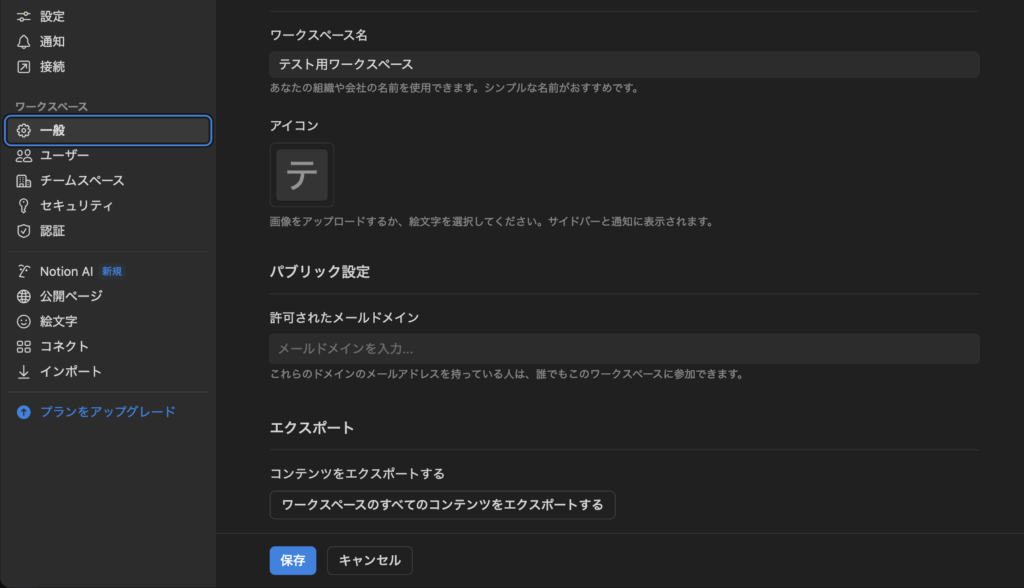
Task: Click the 許可されたメールドメイン label
Action: click(344, 318)
